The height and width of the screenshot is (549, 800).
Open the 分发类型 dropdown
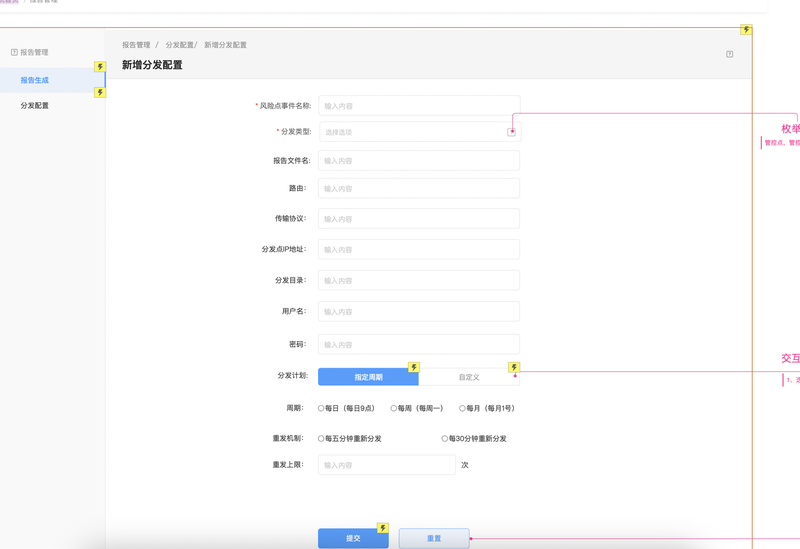pos(418,132)
